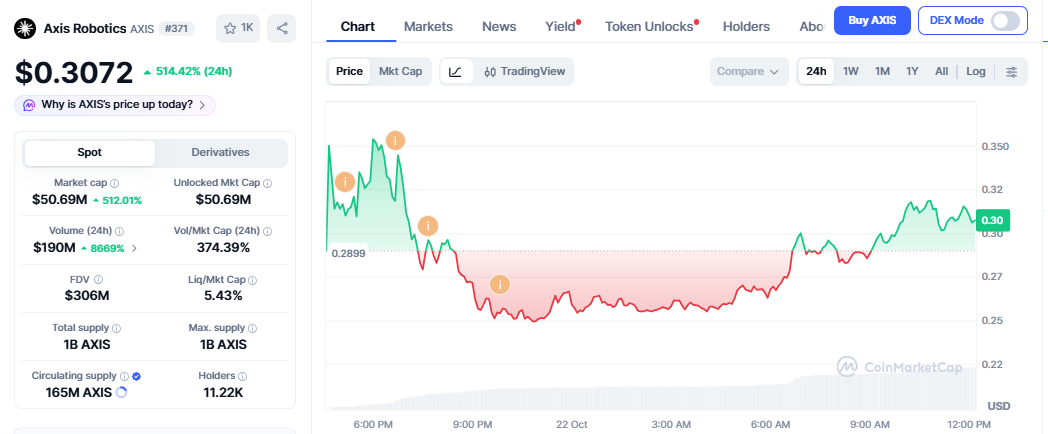Click the current price tag 0.30 on axis
This screenshot has width=1048, height=434.
(x=993, y=220)
